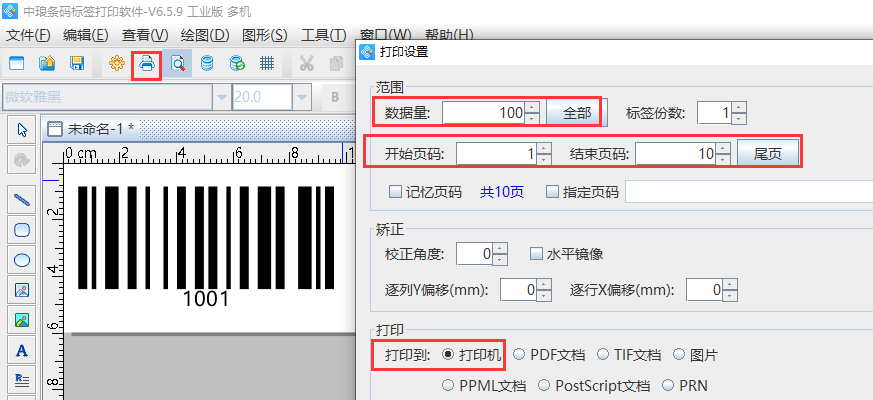
Task: Increase 校正角度 with the up arrow
Action: point(501,249)
